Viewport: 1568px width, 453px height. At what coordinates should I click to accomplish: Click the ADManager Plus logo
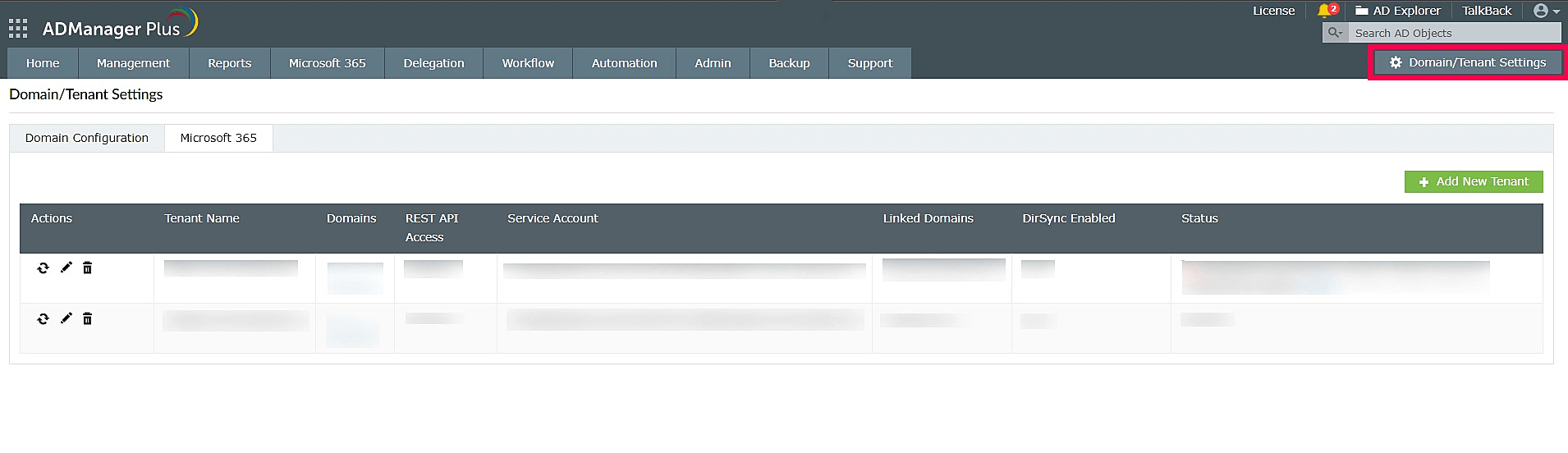[x=120, y=25]
